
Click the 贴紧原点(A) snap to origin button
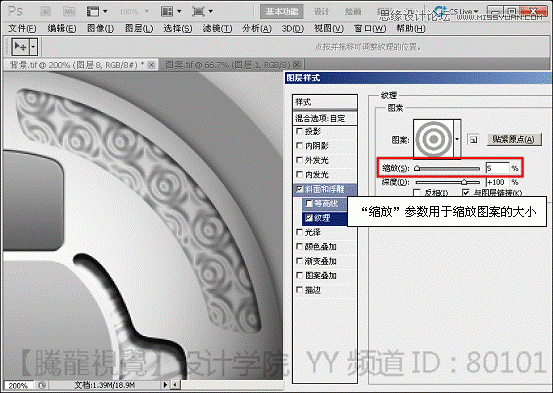pos(513,139)
